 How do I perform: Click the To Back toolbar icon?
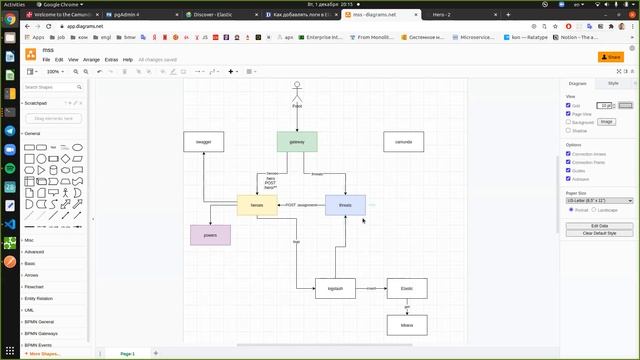click(x=149, y=71)
